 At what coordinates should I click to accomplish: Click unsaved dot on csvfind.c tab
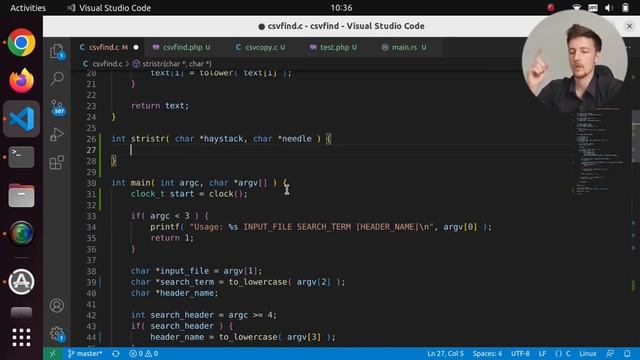136,47
